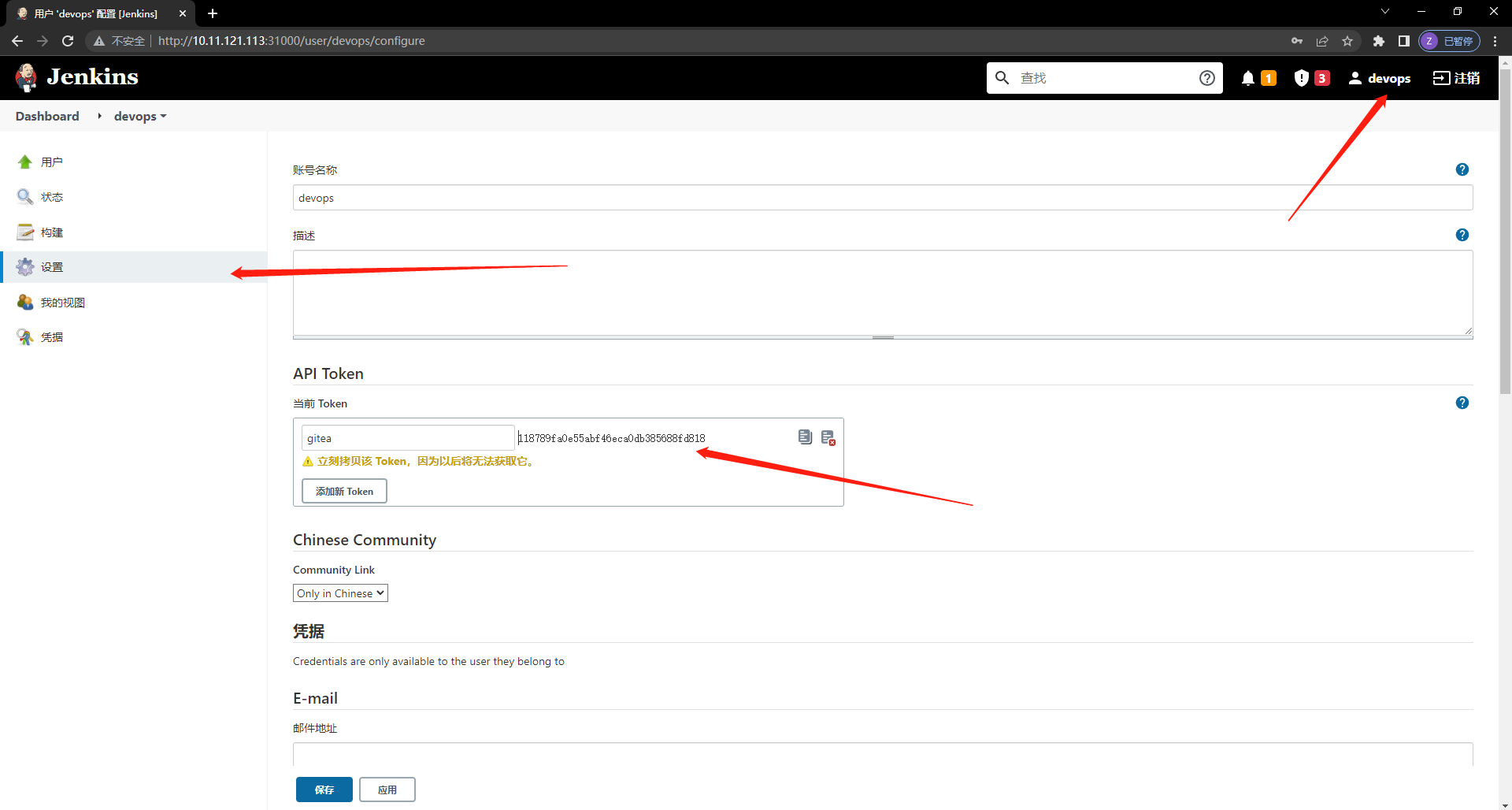Open help for 描述 field

coord(1462,235)
